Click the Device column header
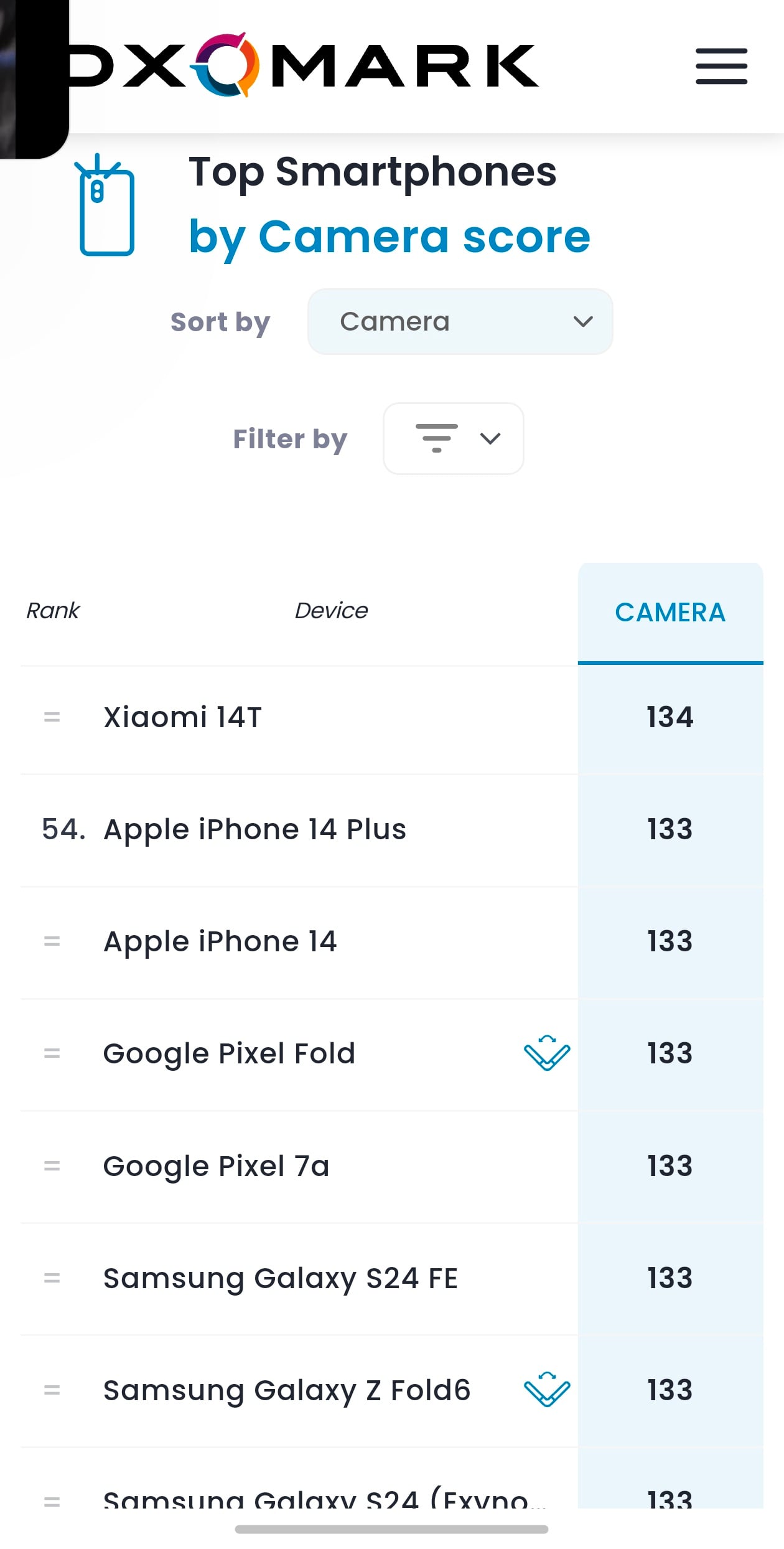Viewport: 784px width, 1549px height. 331,611
